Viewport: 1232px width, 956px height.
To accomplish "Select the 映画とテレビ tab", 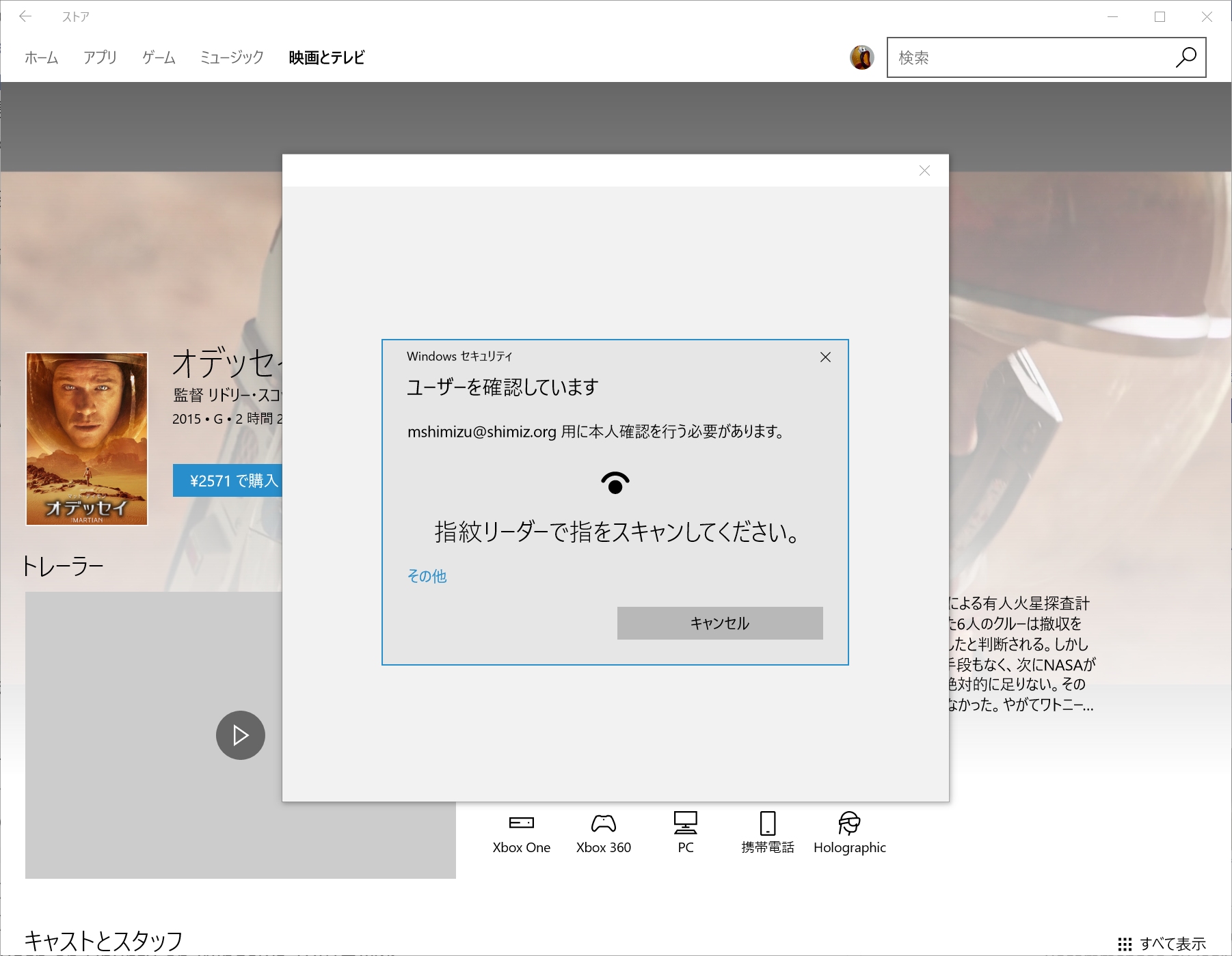I will pos(326,57).
